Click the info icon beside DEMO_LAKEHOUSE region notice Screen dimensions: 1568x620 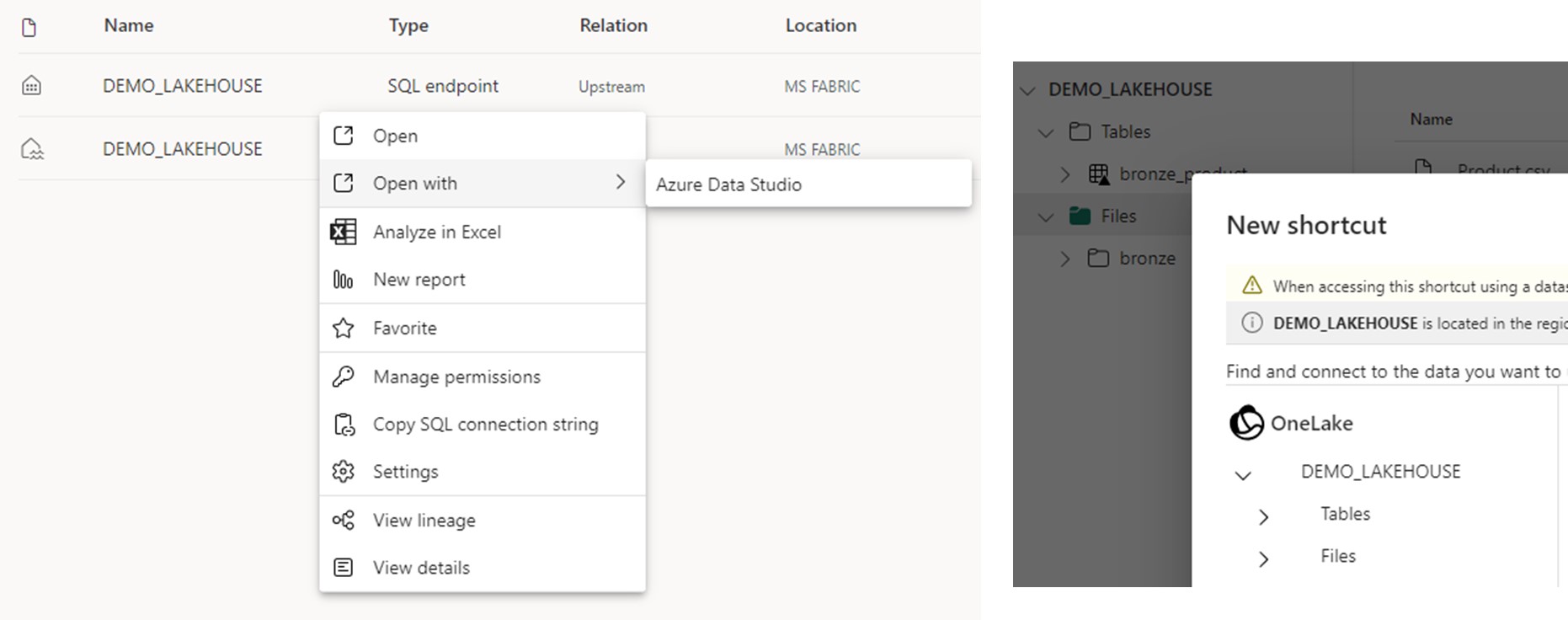(x=1252, y=323)
